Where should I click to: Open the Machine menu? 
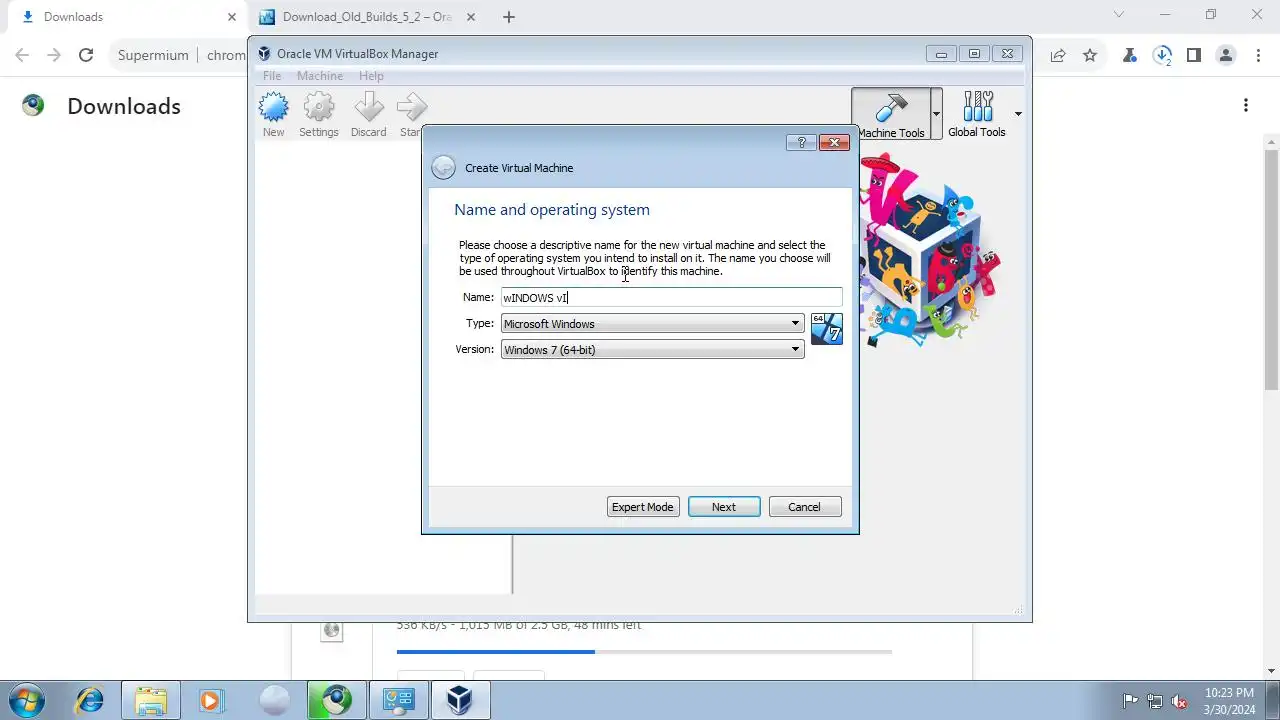pos(320,76)
